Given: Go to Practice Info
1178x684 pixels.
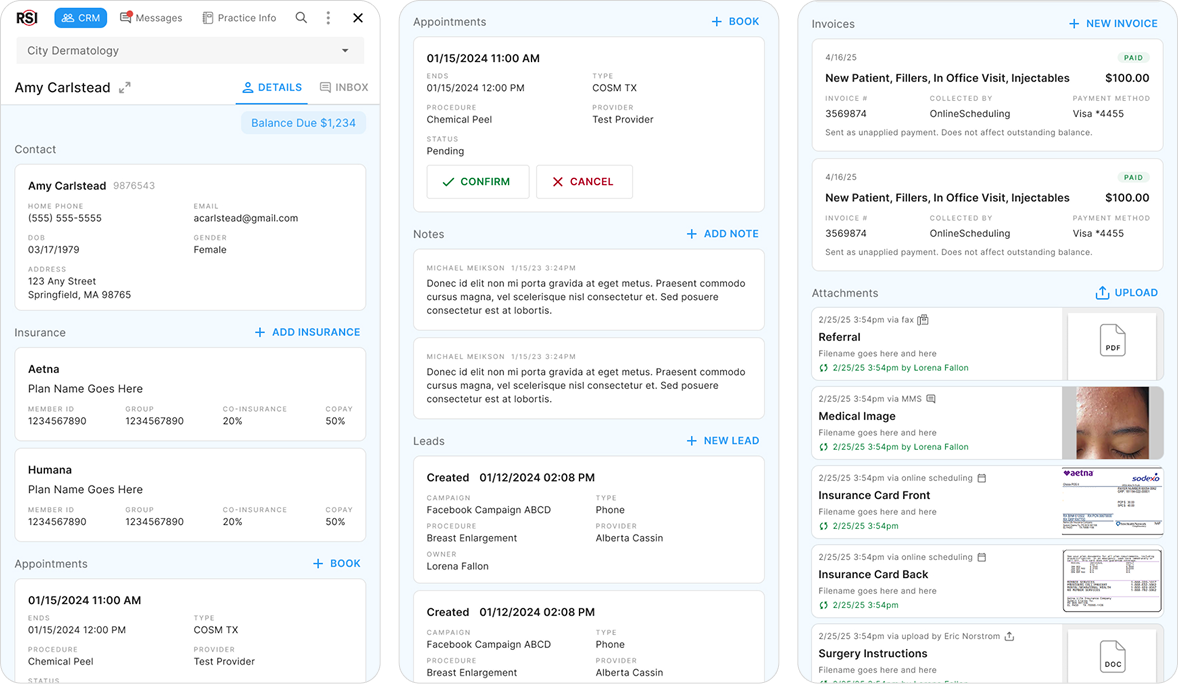Looking at the screenshot, I should 239,18.
